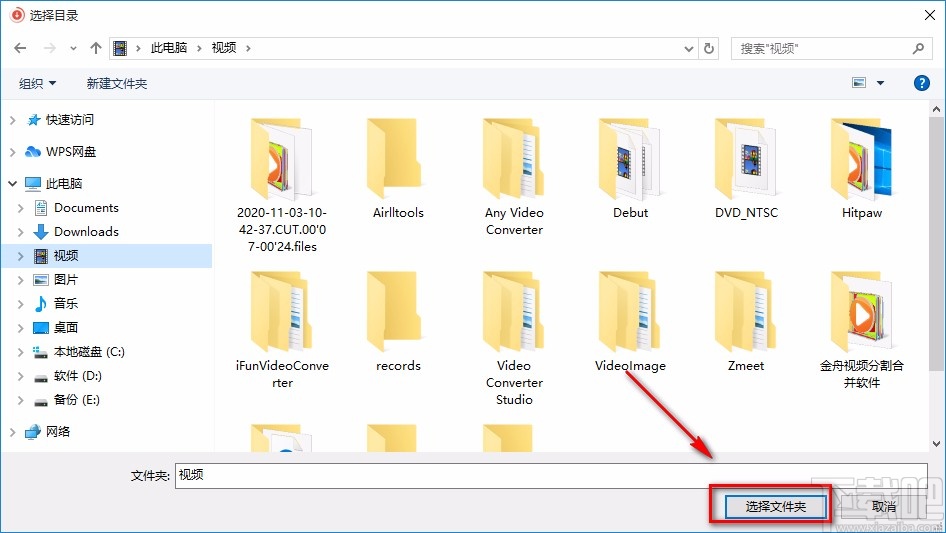
Task: Select 本地磁盘 (C:) drive
Action: click(89, 352)
